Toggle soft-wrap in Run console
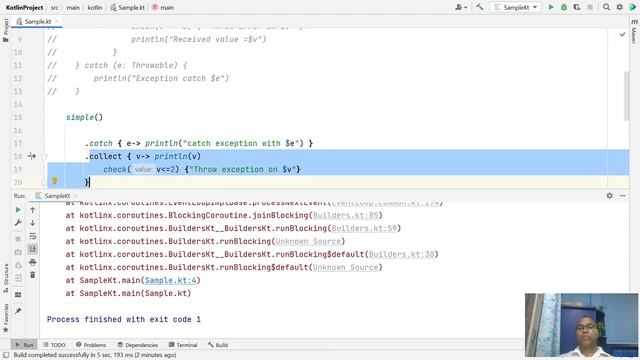This screenshot has height=360, width=640. click(33, 236)
